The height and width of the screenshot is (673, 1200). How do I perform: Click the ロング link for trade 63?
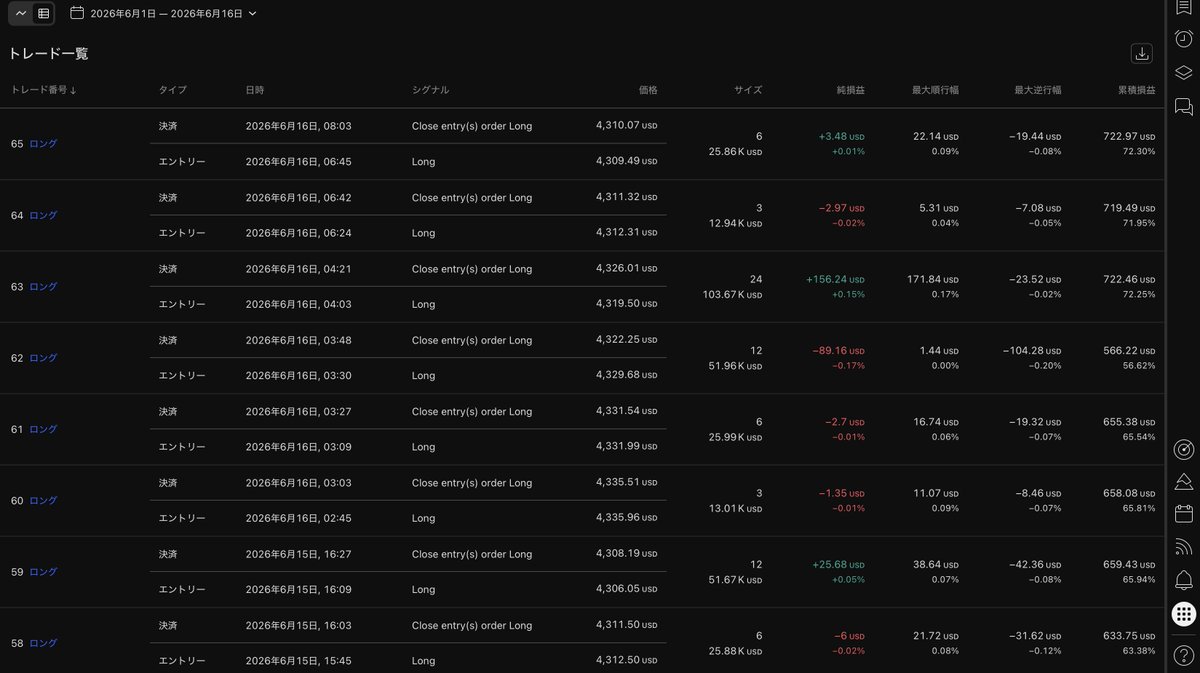pyautogui.click(x=43, y=287)
